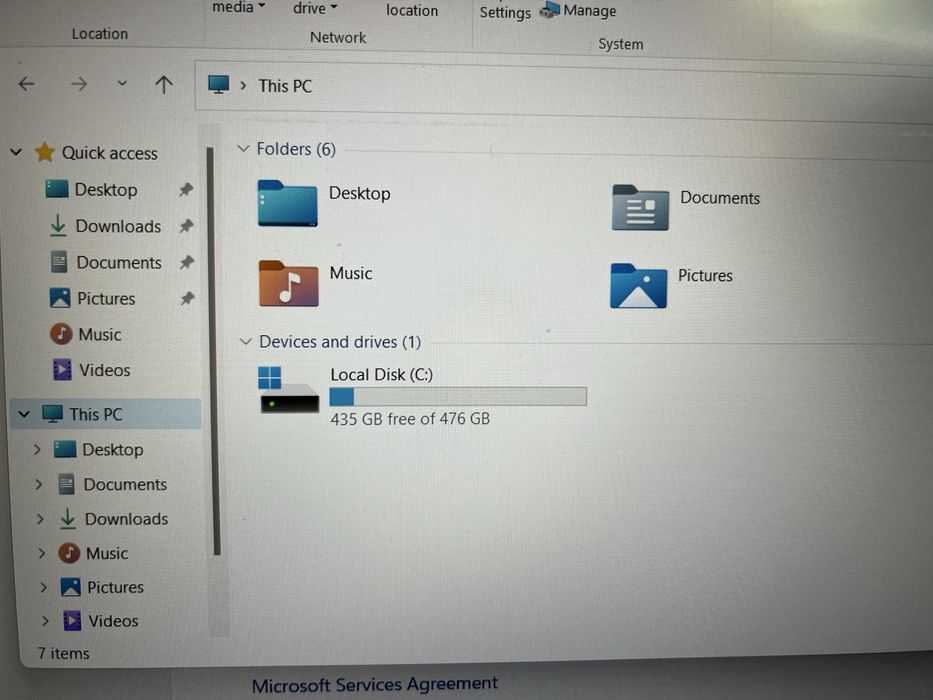Open Documents under Quick access

coord(119,262)
